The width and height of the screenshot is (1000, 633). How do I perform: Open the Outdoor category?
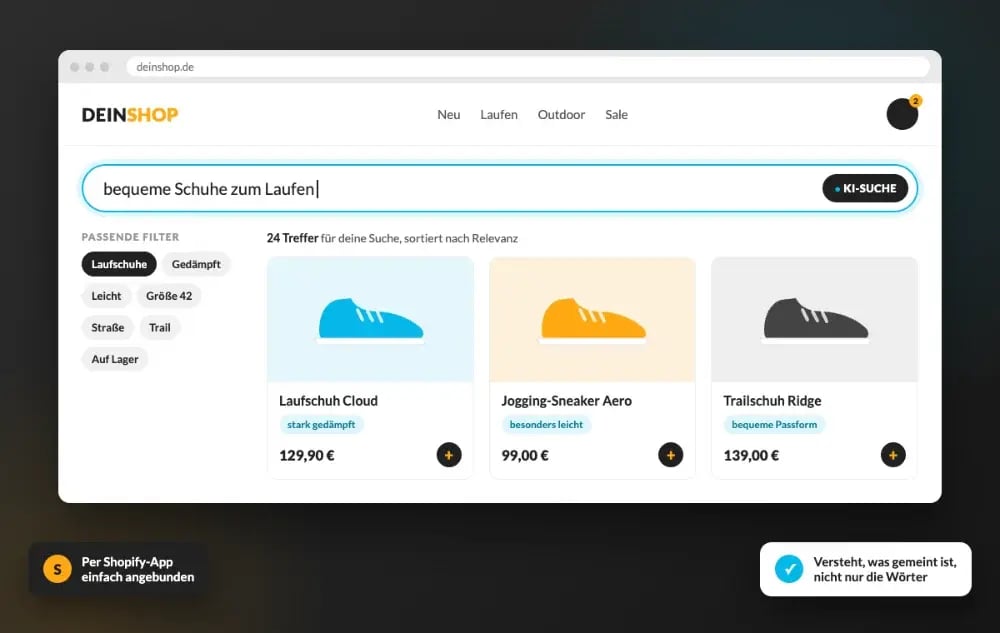click(x=561, y=115)
